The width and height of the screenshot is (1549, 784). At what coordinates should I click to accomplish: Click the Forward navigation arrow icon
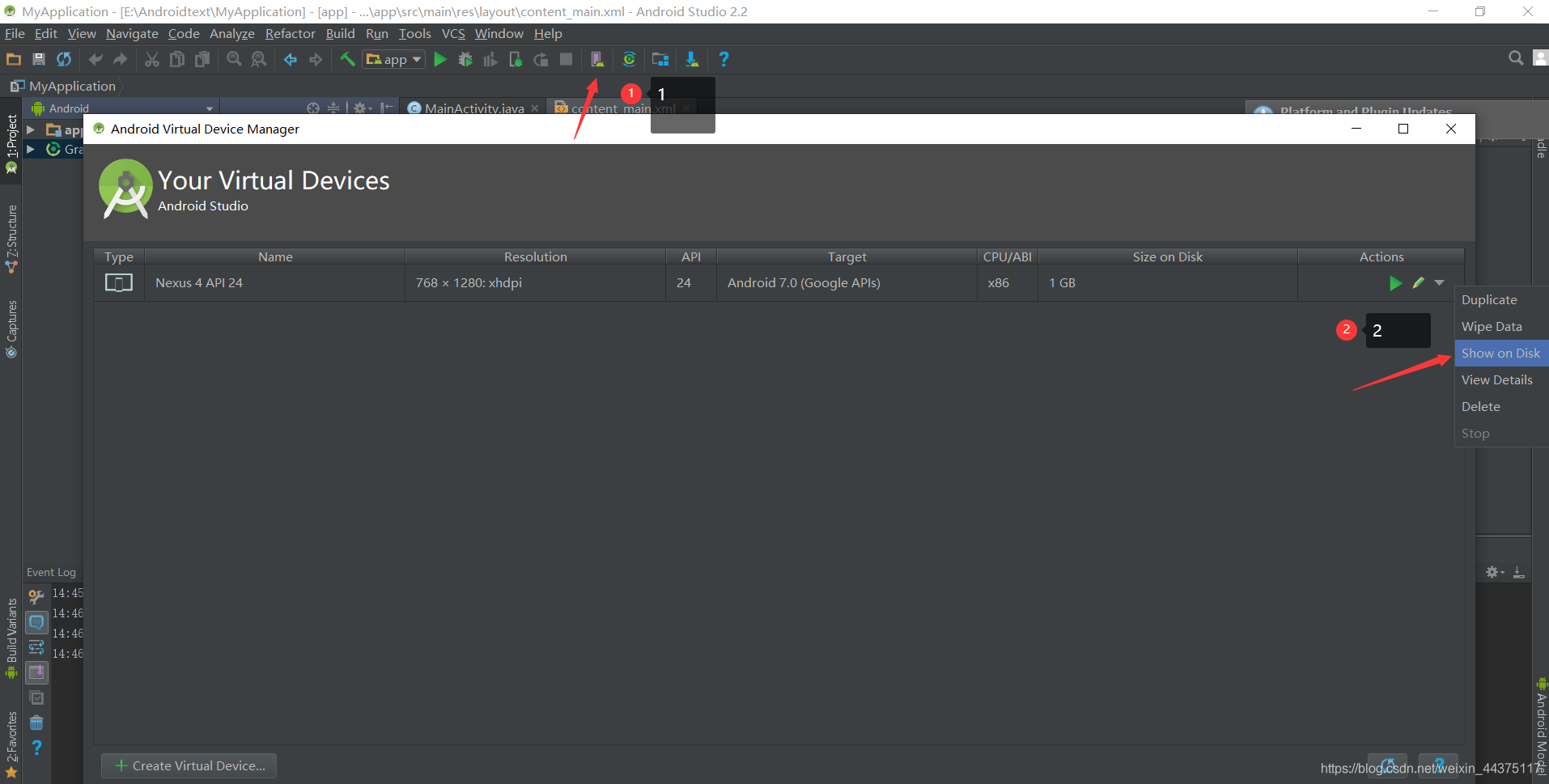[x=316, y=59]
